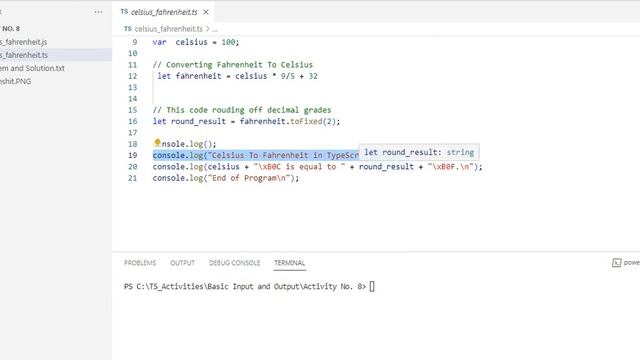Screen dimensions: 640x360
Task: Click the terminal prompt input area
Action: (372, 287)
